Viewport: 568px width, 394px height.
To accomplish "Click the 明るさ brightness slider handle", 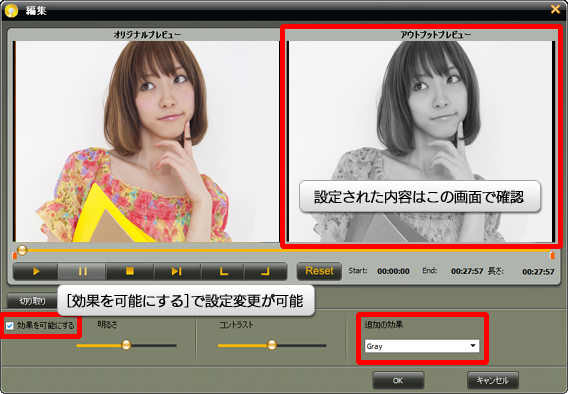I will (126, 344).
